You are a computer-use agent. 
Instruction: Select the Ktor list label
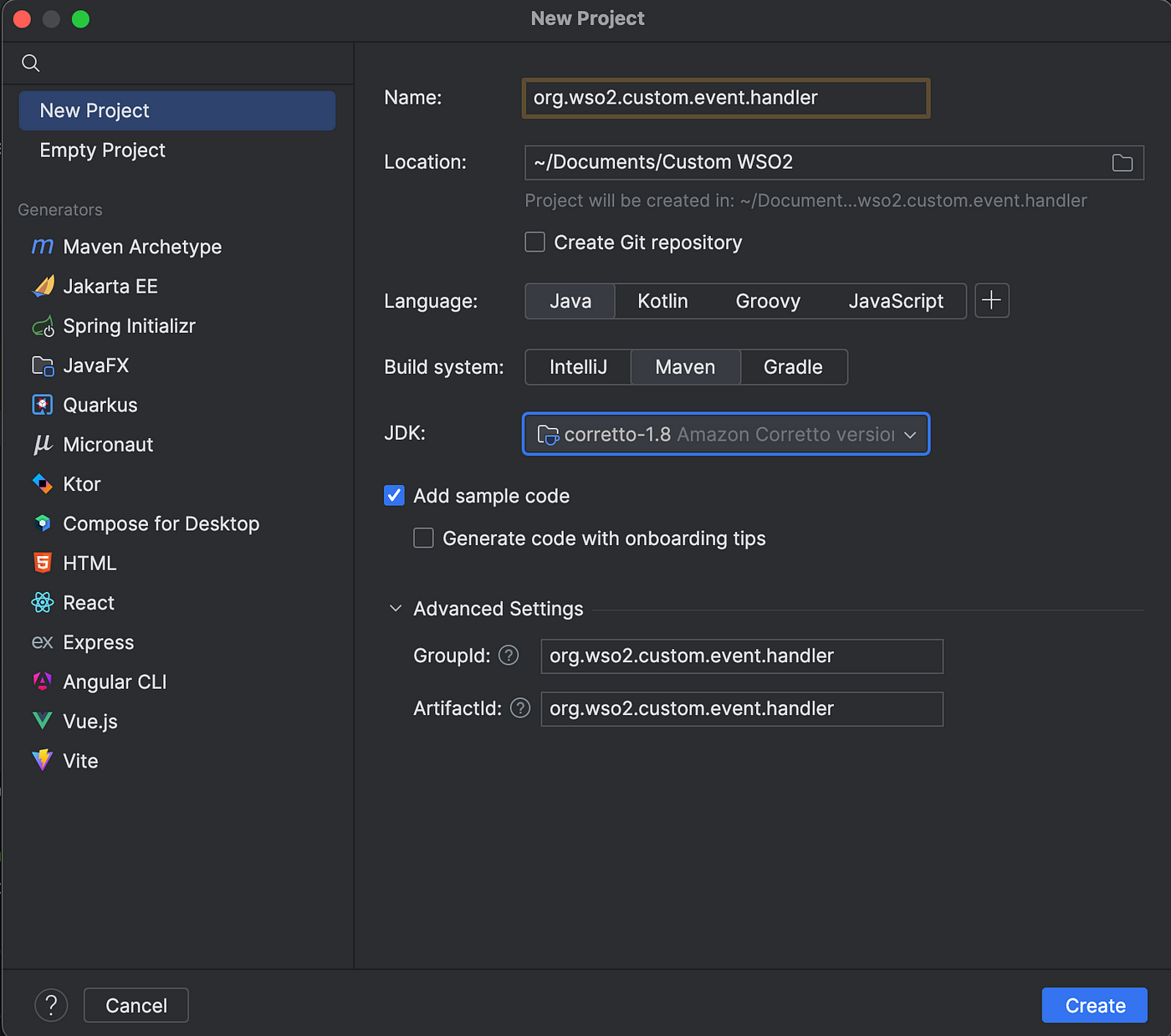coord(82,484)
